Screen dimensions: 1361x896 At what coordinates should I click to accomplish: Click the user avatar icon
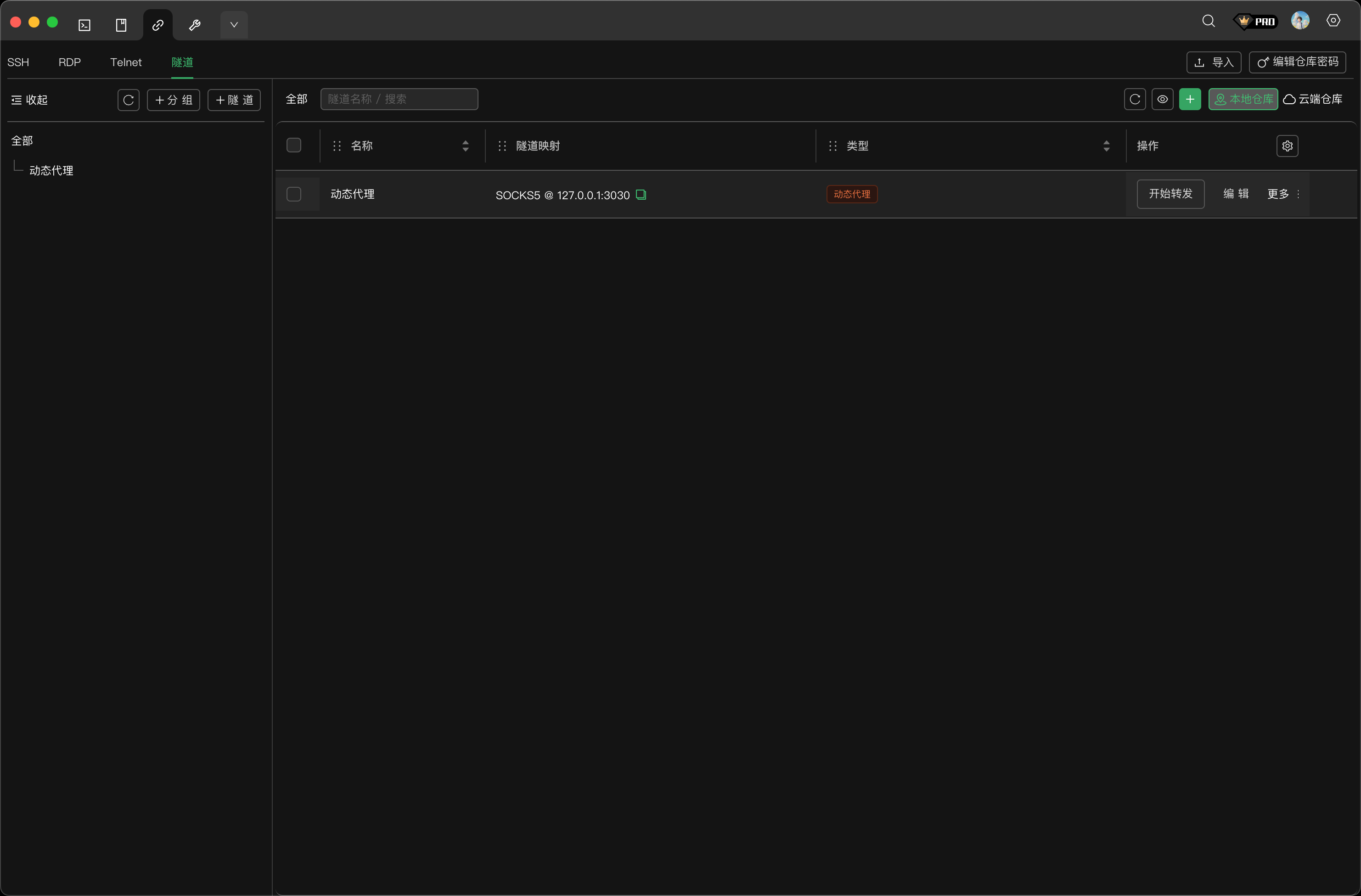click(x=1300, y=21)
